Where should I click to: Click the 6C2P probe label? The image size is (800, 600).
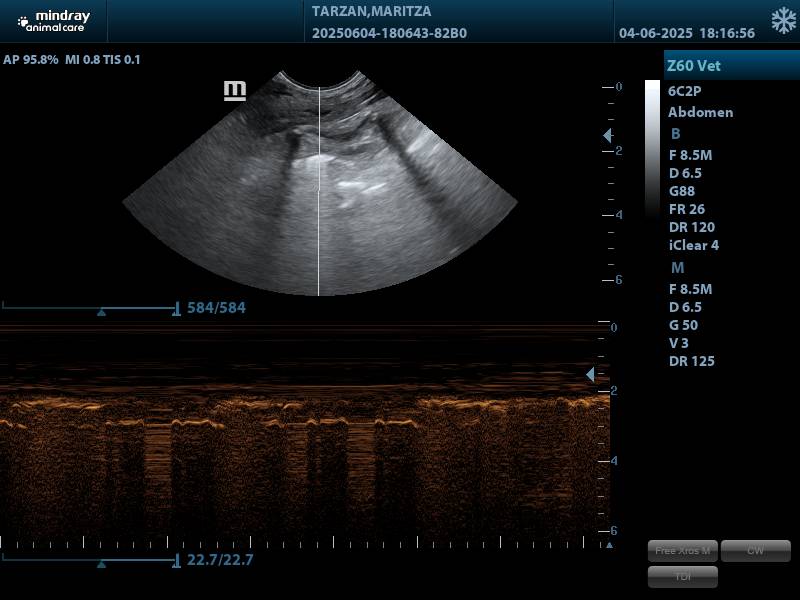(685, 90)
